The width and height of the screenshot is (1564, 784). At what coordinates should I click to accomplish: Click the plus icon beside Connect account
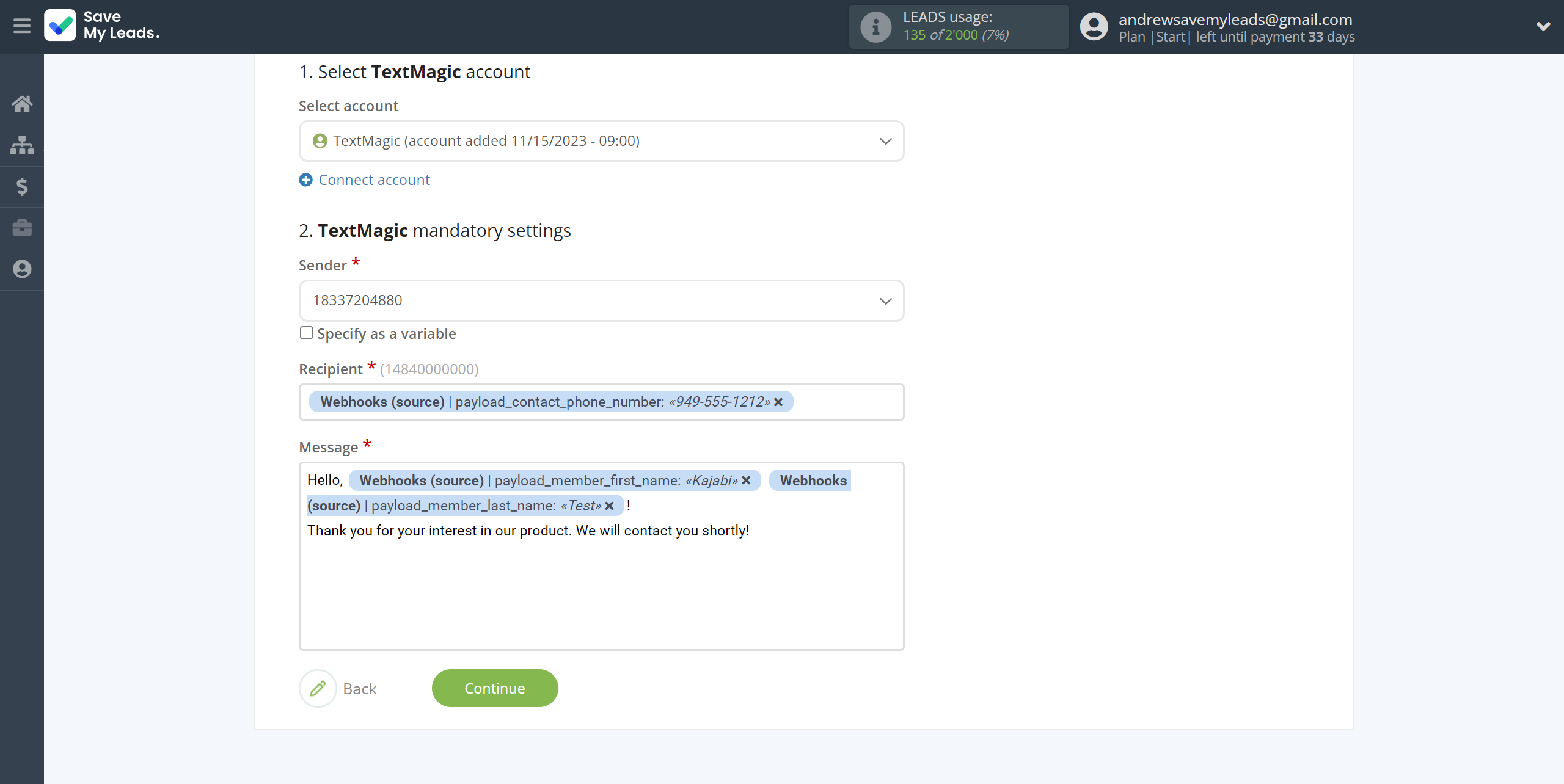click(x=305, y=180)
